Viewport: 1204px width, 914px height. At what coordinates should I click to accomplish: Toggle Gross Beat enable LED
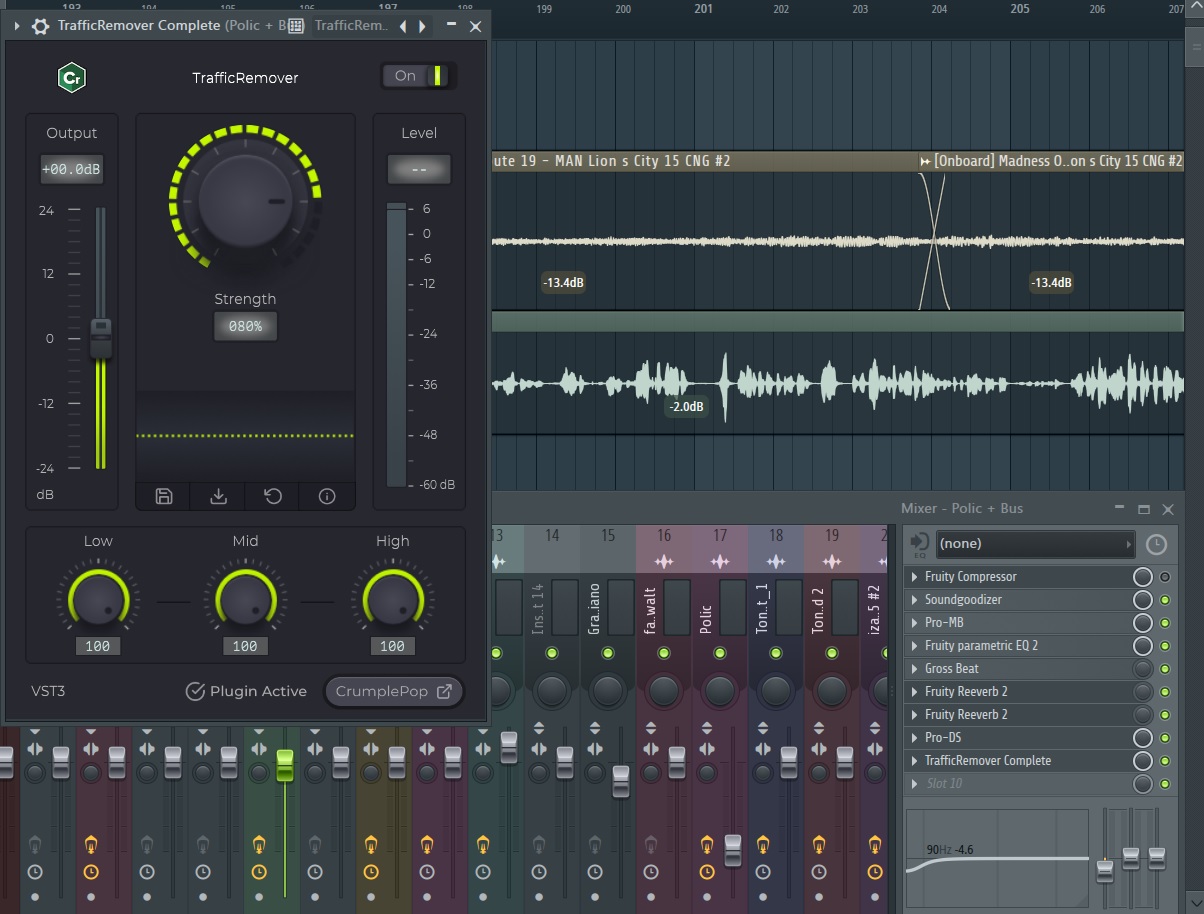[x=1164, y=669]
